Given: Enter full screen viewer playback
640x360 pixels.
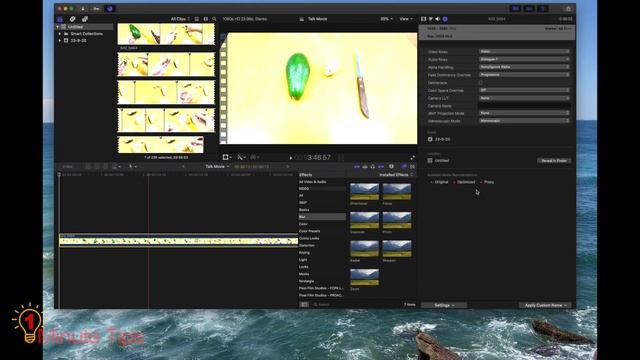Looking at the screenshot, I should pos(412,158).
